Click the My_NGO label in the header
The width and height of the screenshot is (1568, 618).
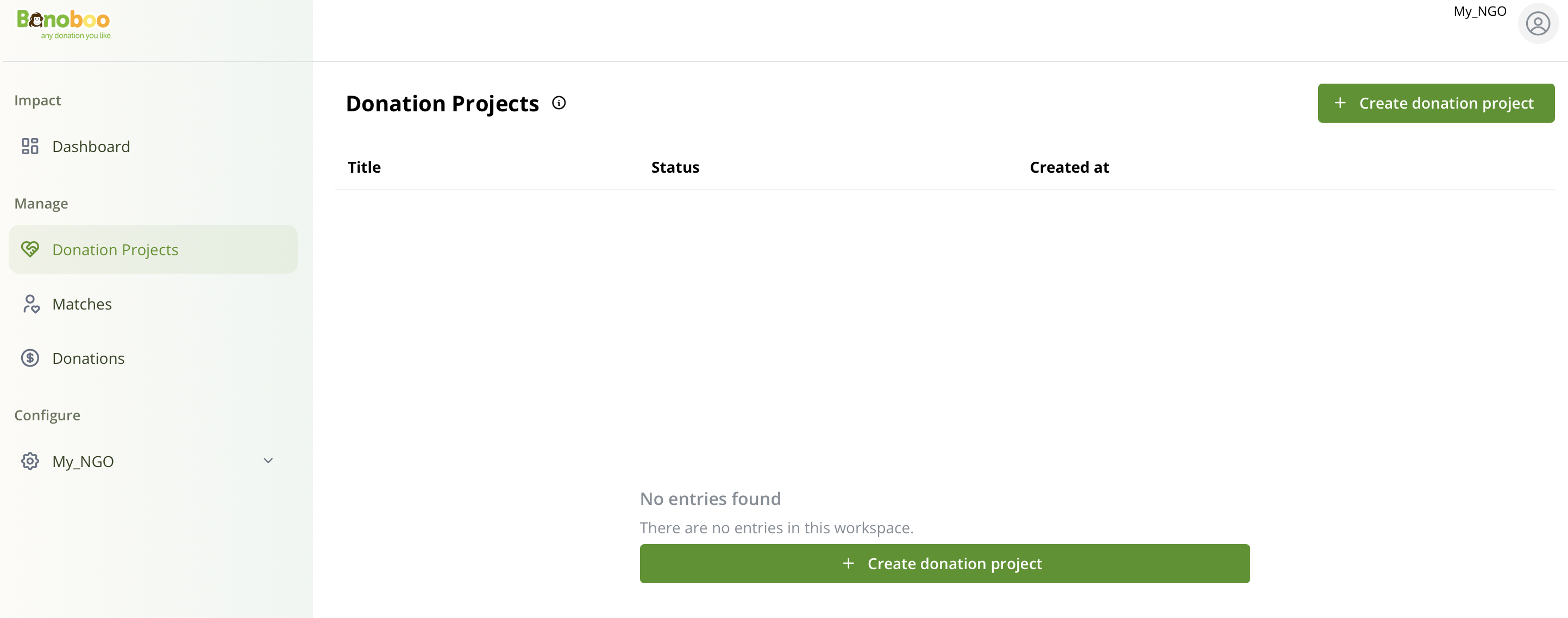[1480, 11]
